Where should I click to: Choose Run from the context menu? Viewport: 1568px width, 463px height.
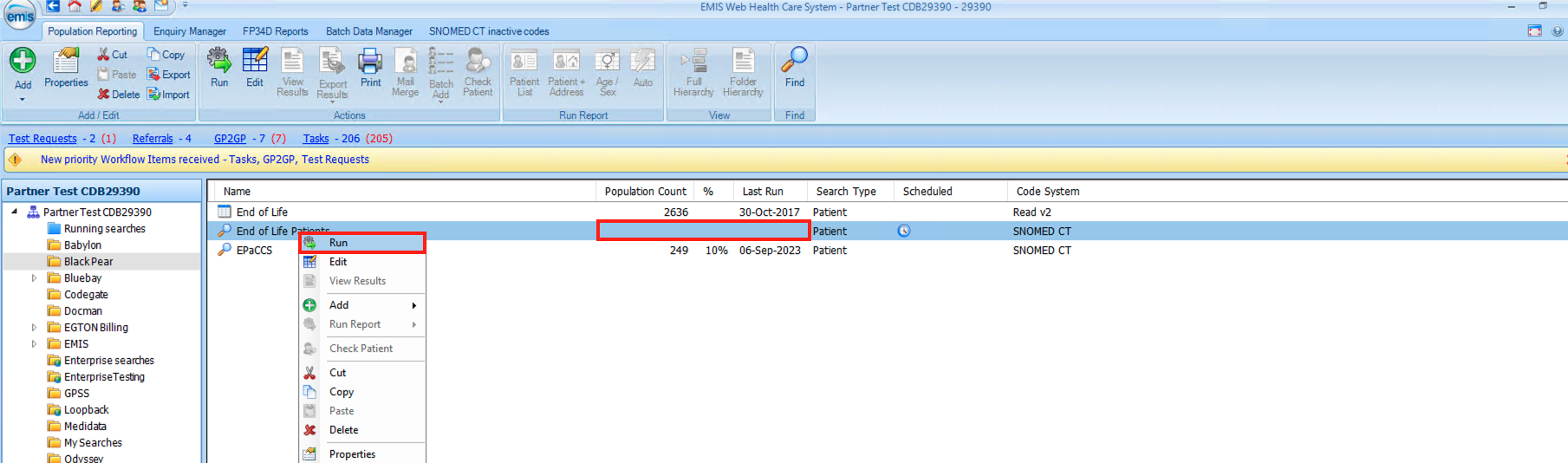[x=362, y=243]
